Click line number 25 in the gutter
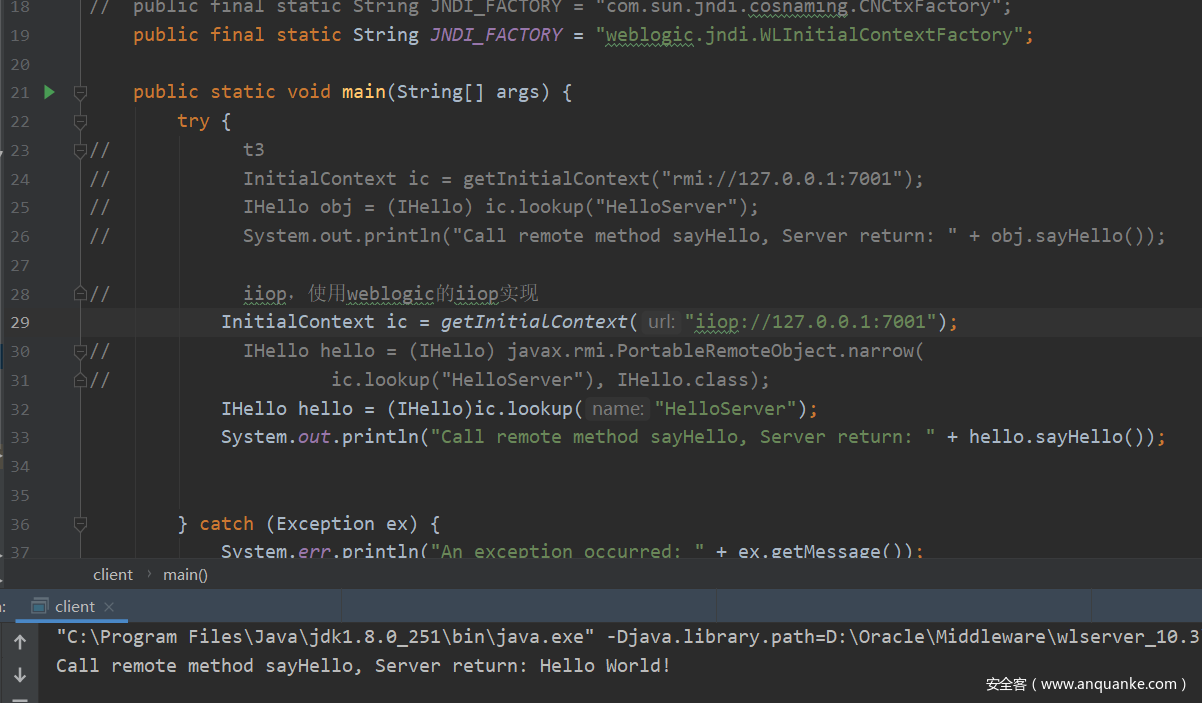Viewport: 1202px width, 703px height. (20, 207)
